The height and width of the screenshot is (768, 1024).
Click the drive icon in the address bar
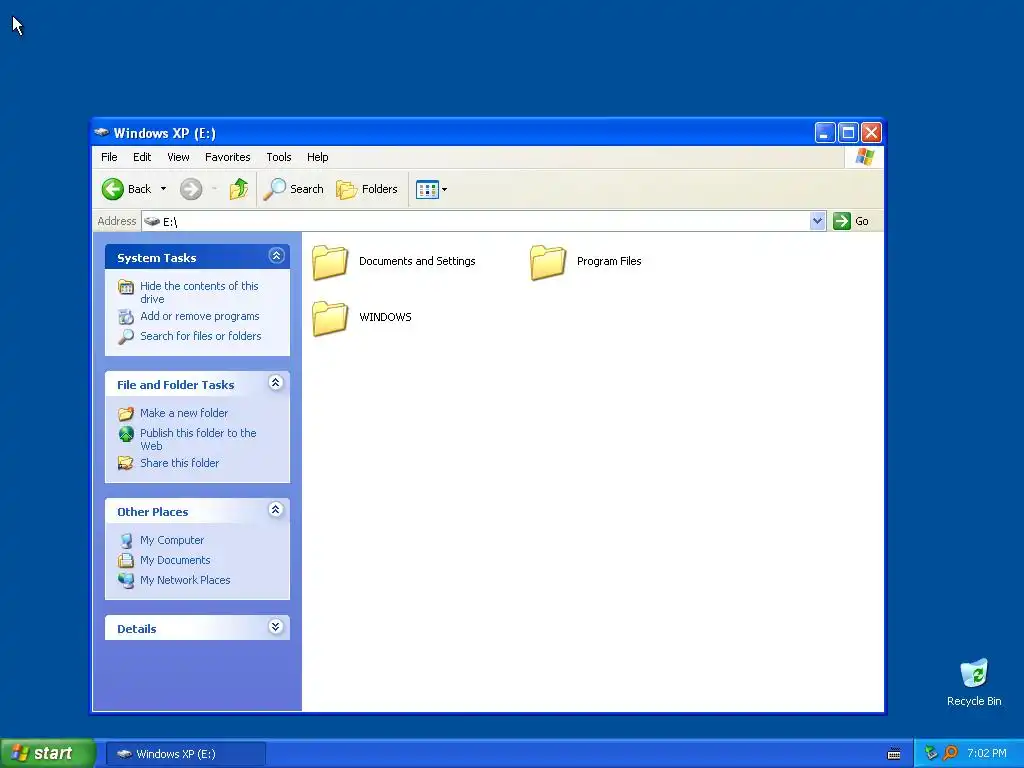coord(152,221)
